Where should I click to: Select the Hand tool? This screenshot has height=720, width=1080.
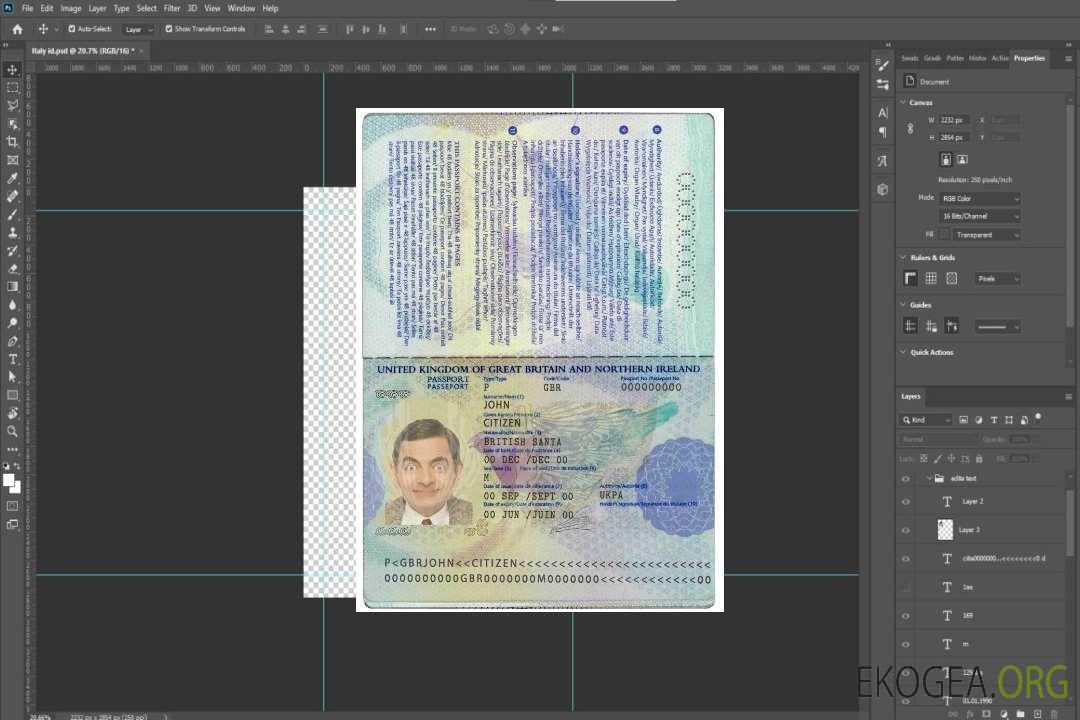tap(12, 413)
